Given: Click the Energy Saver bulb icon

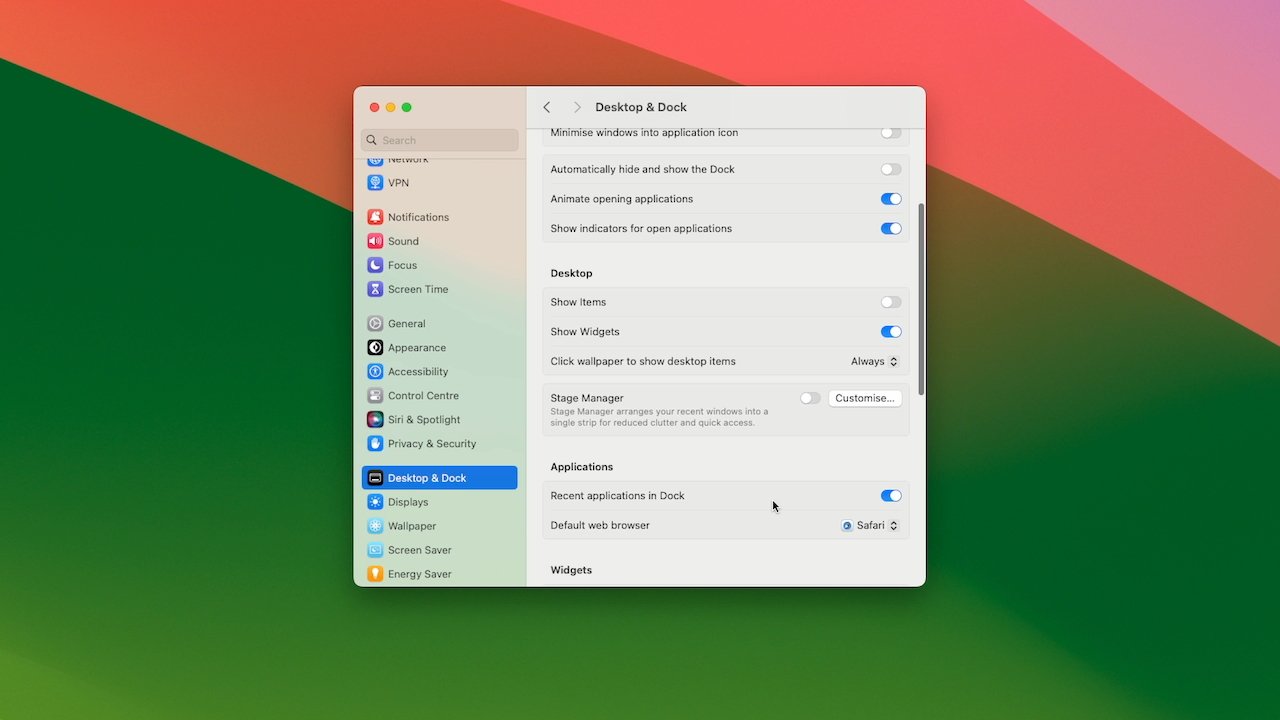Looking at the screenshot, I should click(x=375, y=574).
